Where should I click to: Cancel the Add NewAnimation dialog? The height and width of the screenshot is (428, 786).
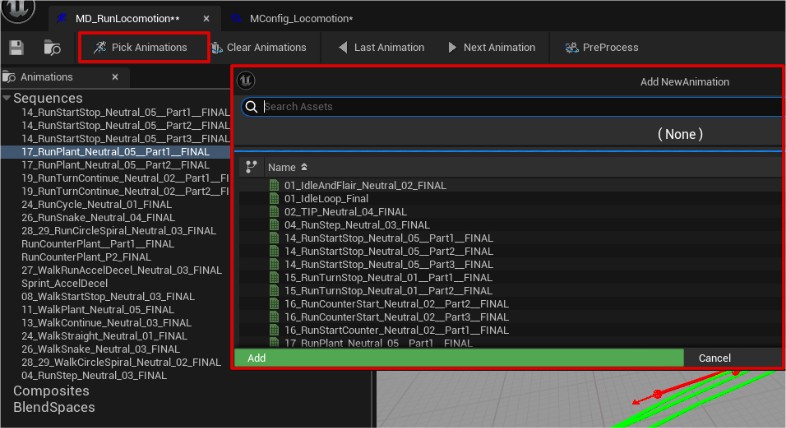click(x=714, y=358)
